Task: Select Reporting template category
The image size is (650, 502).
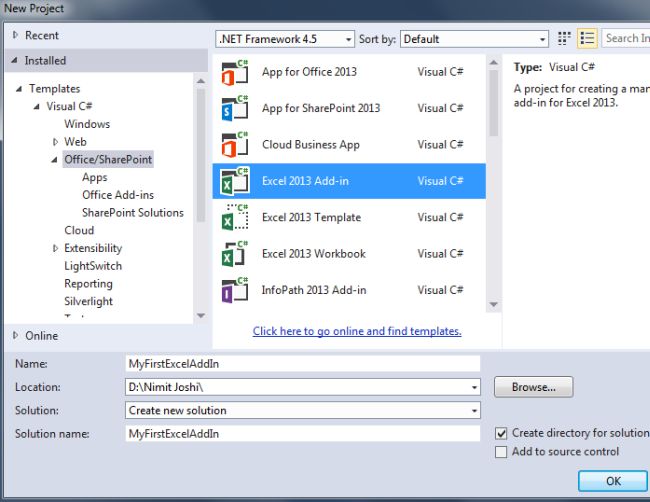Action: click(88, 284)
